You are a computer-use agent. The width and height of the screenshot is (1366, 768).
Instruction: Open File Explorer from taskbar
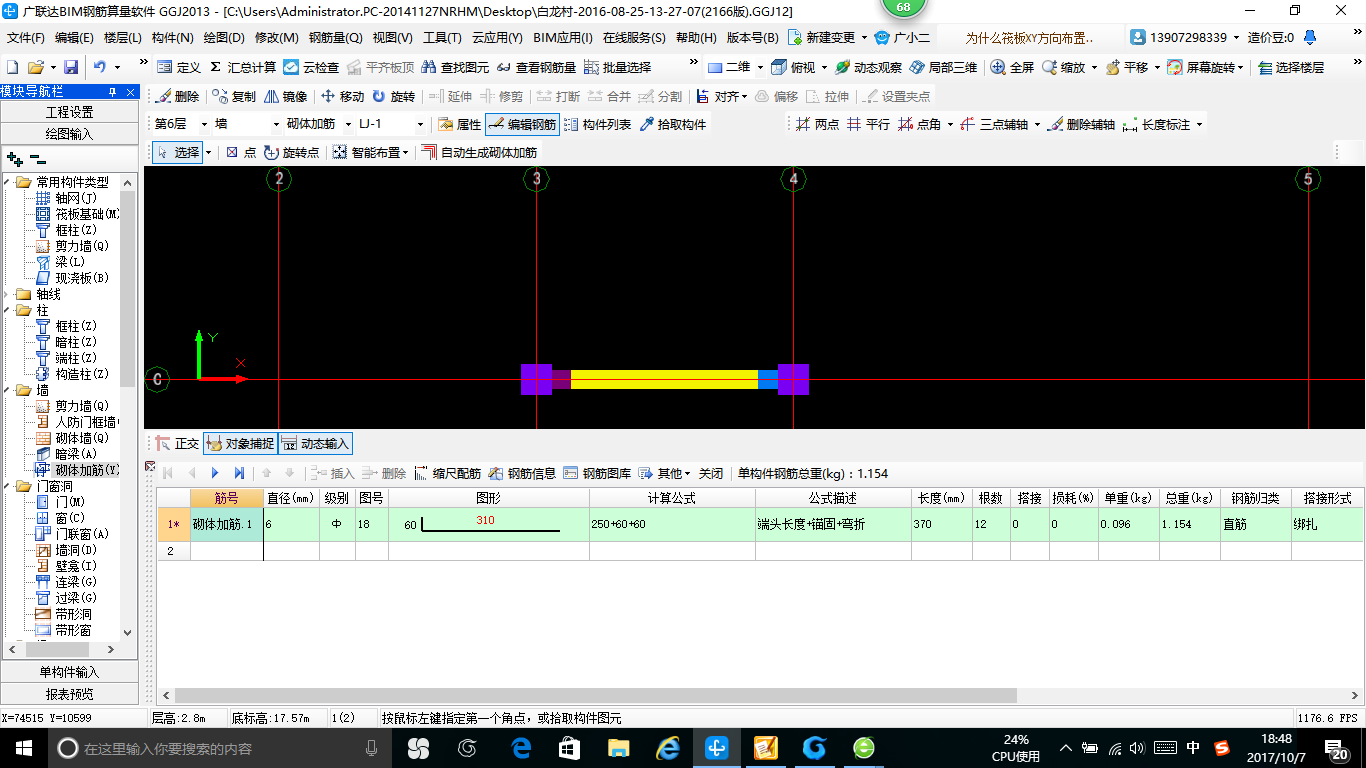point(618,748)
